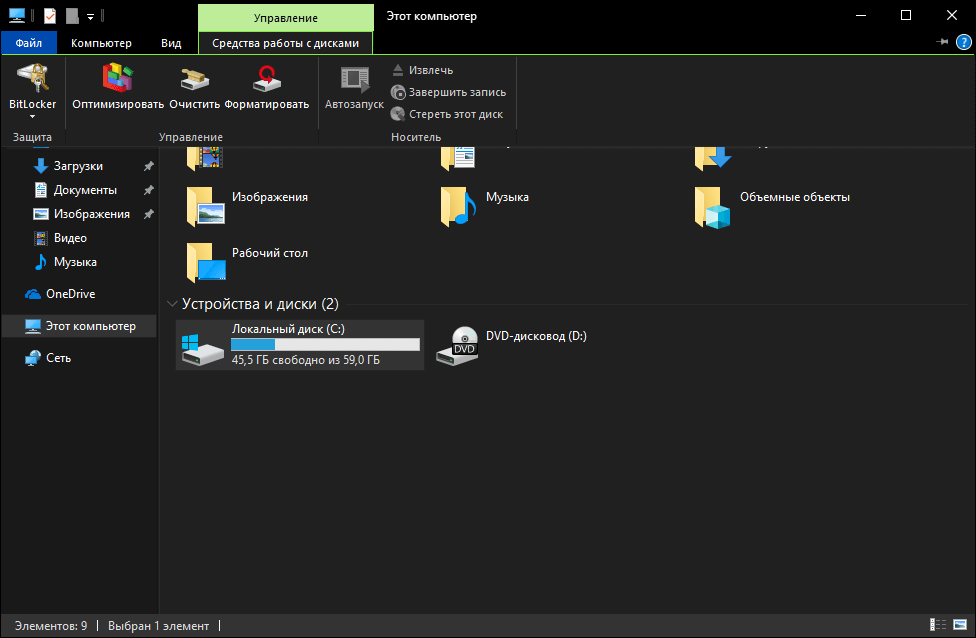Select the Рабочий стол folder
Image resolution: width=976 pixels, height=638 pixels.
click(x=249, y=262)
